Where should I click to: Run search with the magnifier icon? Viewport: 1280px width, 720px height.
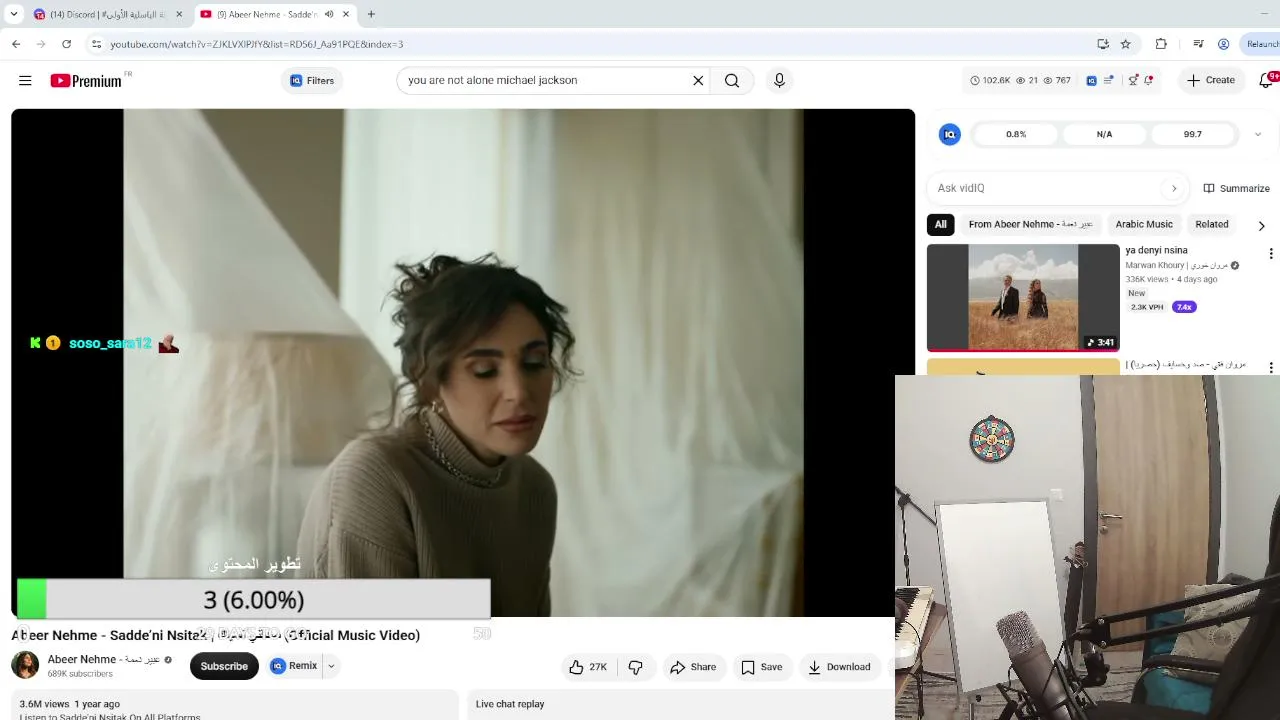732,80
